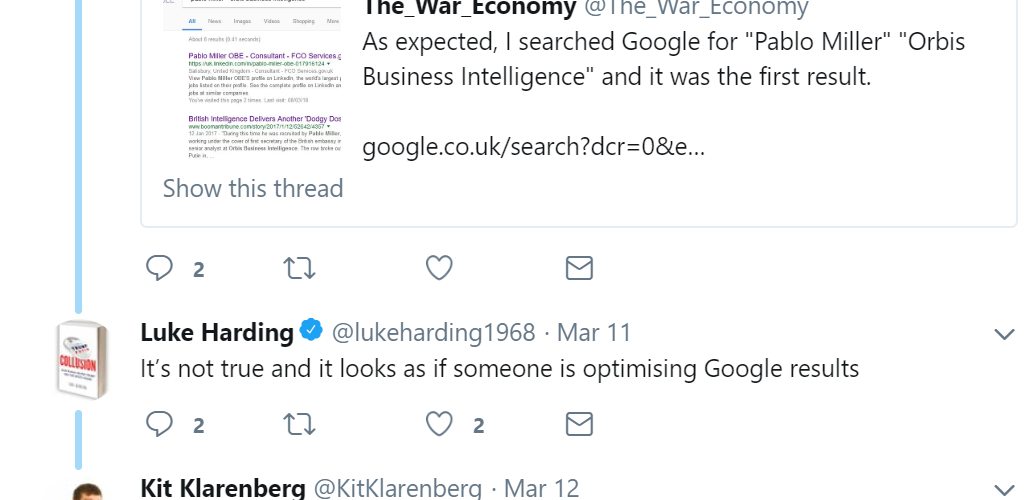
Task: Like Luke Harding's tweet
Action: click(439, 425)
